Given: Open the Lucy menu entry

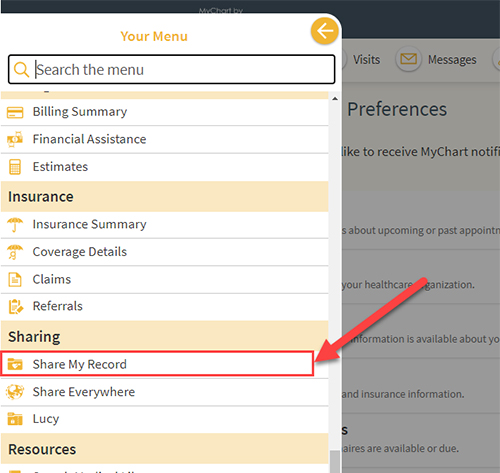Looking at the screenshot, I should click(164, 419).
